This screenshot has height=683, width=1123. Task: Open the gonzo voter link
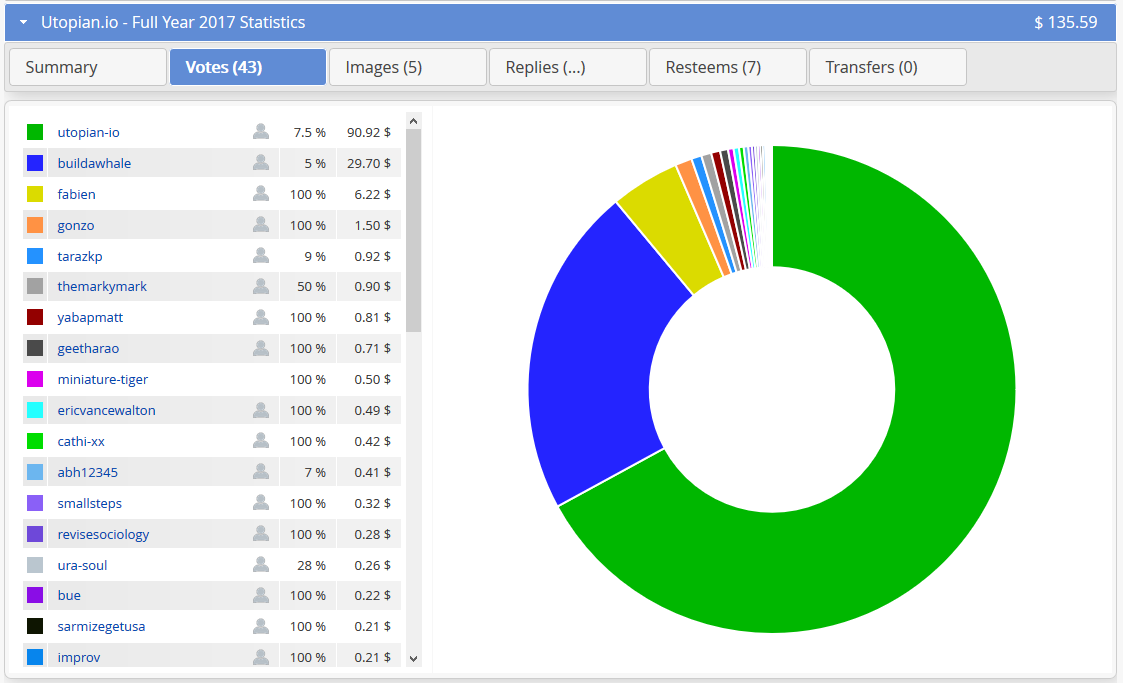coord(75,226)
